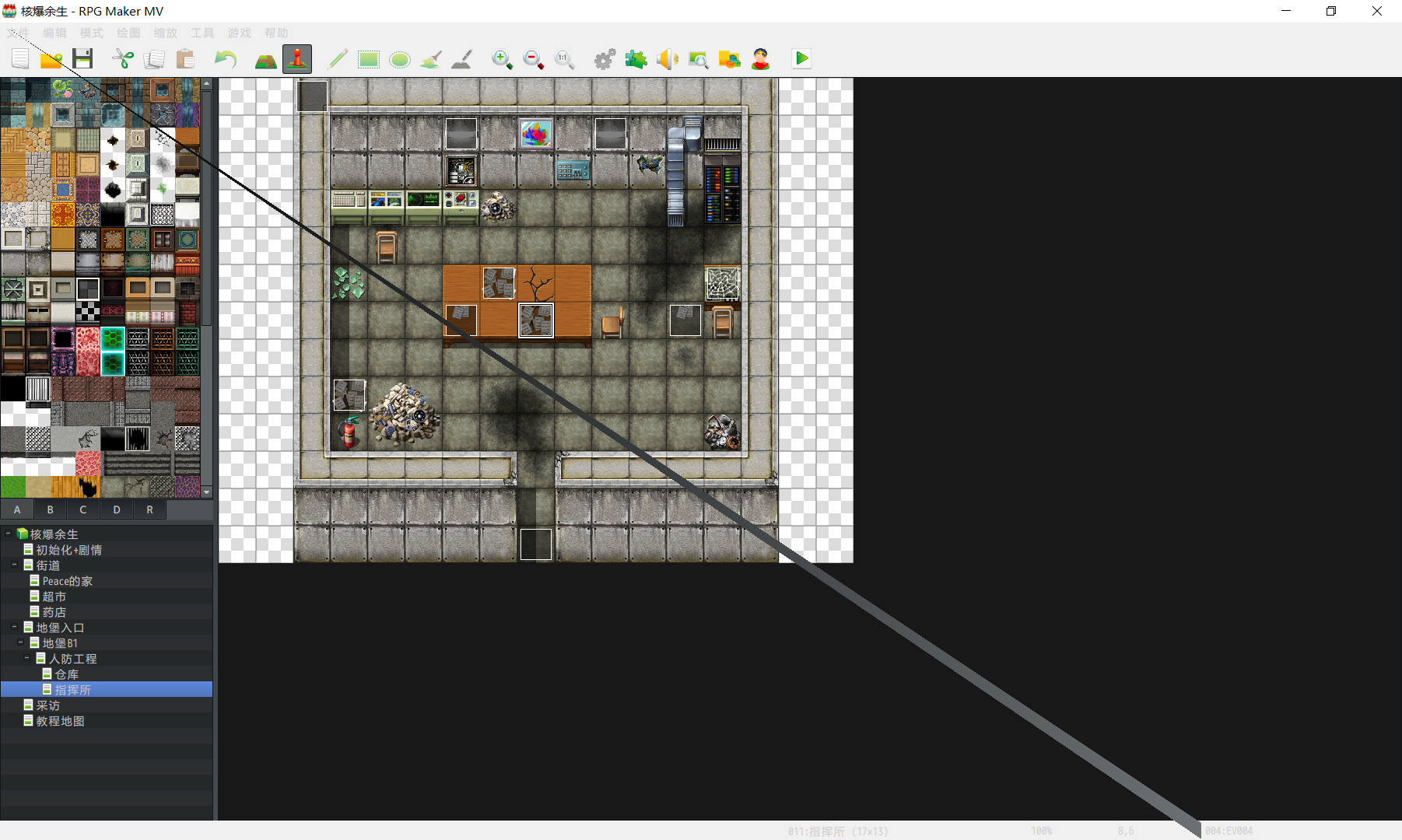Save the project with the floppy icon

coord(82,59)
